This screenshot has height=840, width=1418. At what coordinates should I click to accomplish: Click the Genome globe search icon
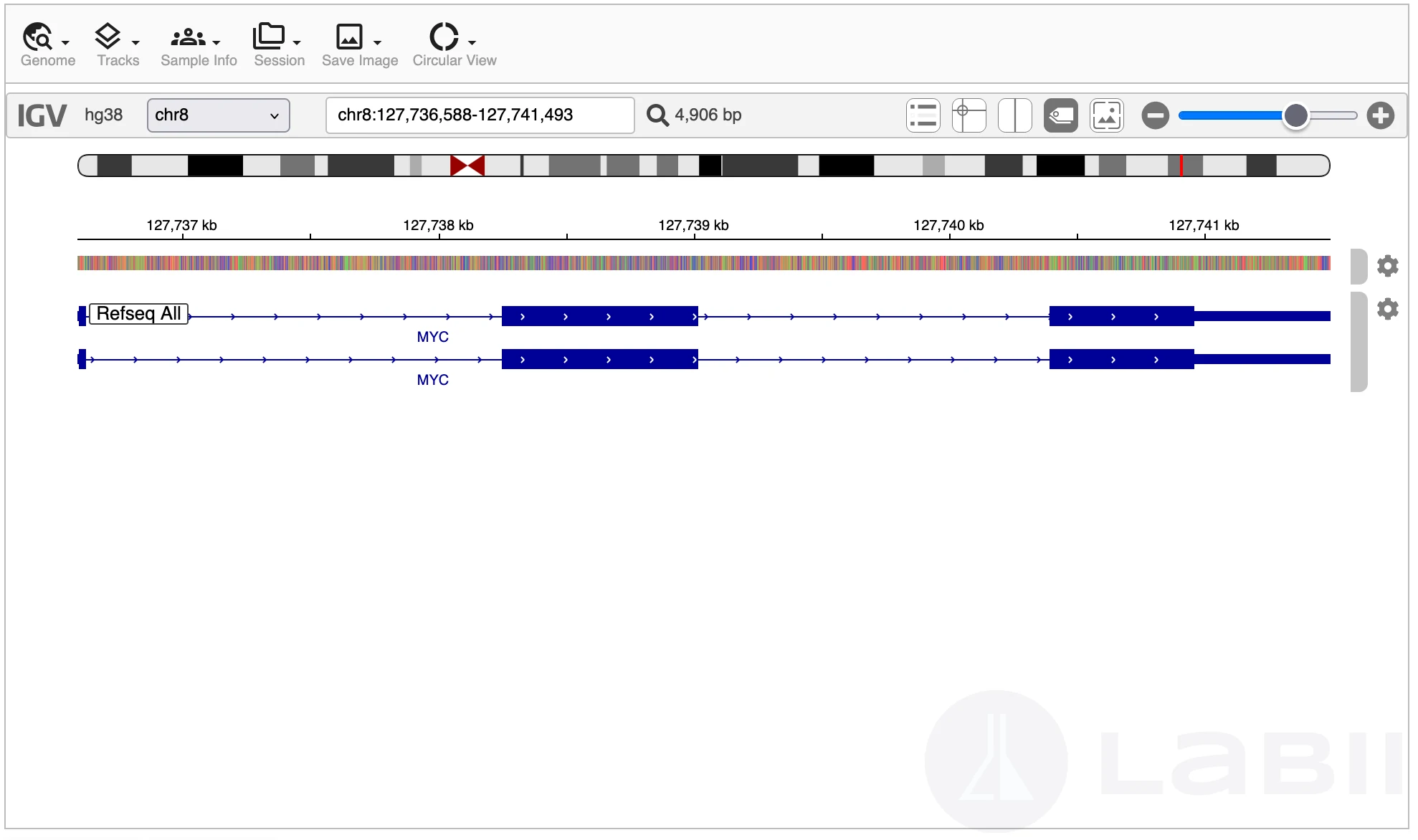click(x=37, y=36)
